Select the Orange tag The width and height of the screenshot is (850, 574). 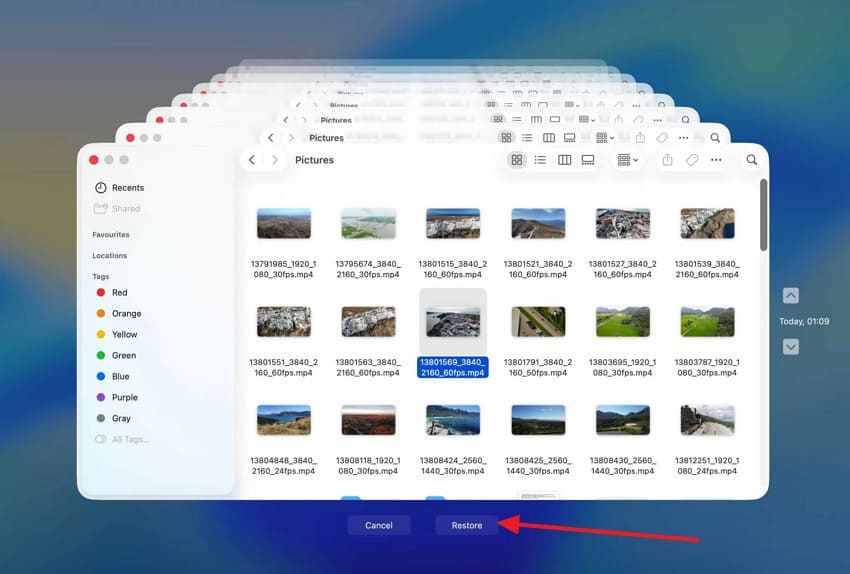tap(119, 314)
